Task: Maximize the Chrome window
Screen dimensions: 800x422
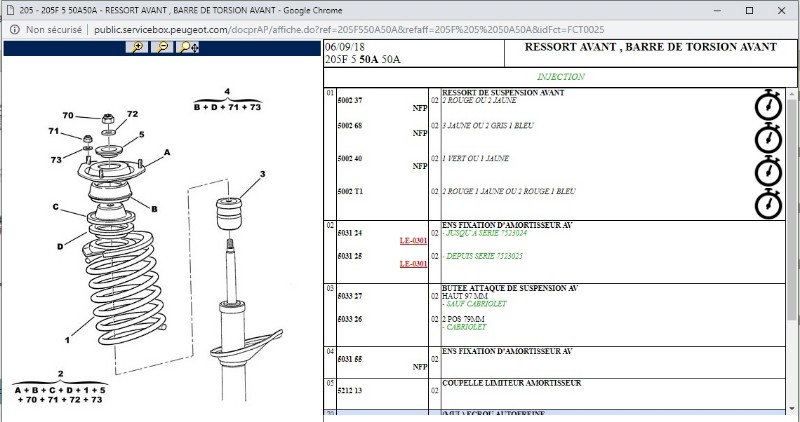Action: [749, 9]
